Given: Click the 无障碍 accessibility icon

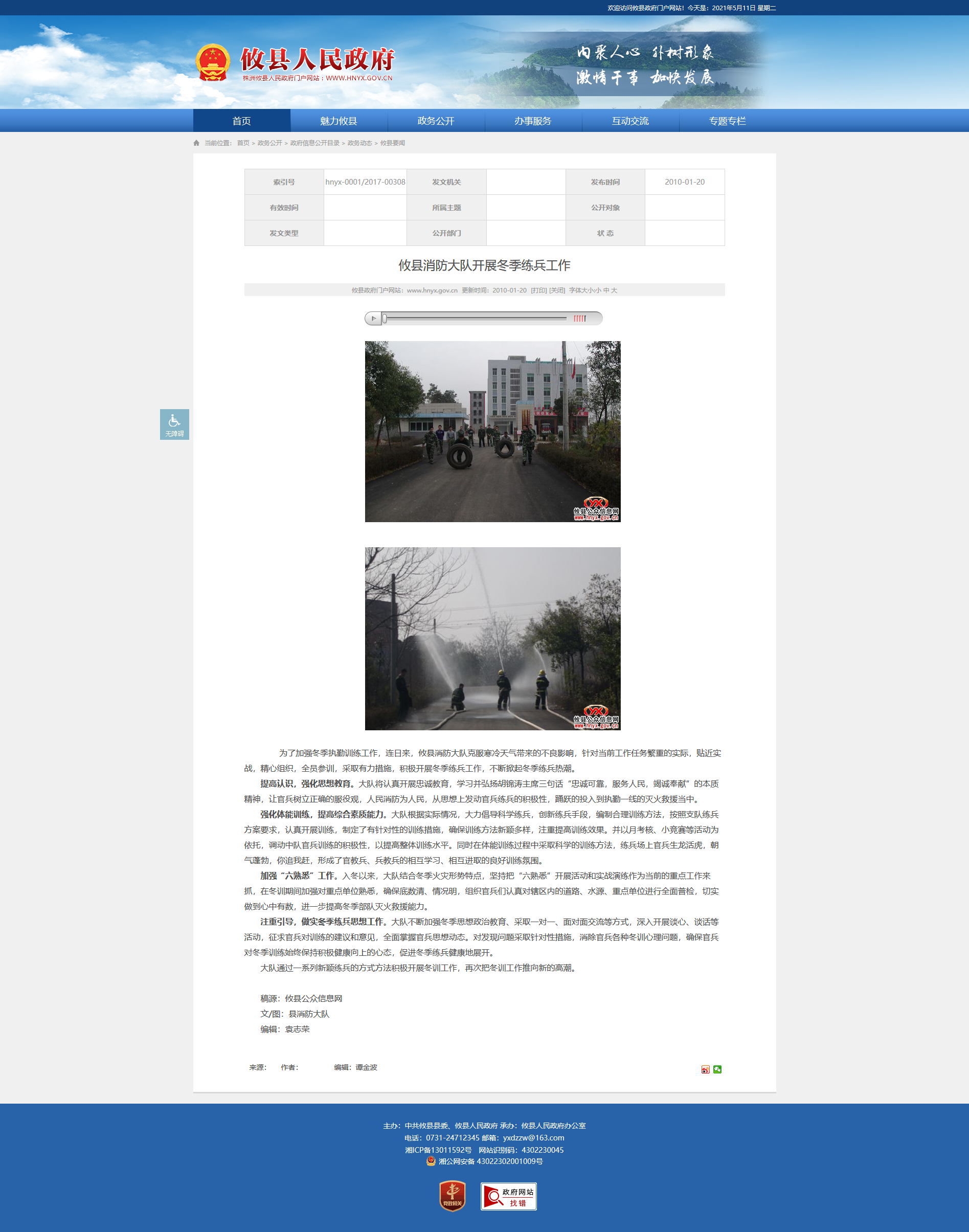Looking at the screenshot, I should coord(174,424).
